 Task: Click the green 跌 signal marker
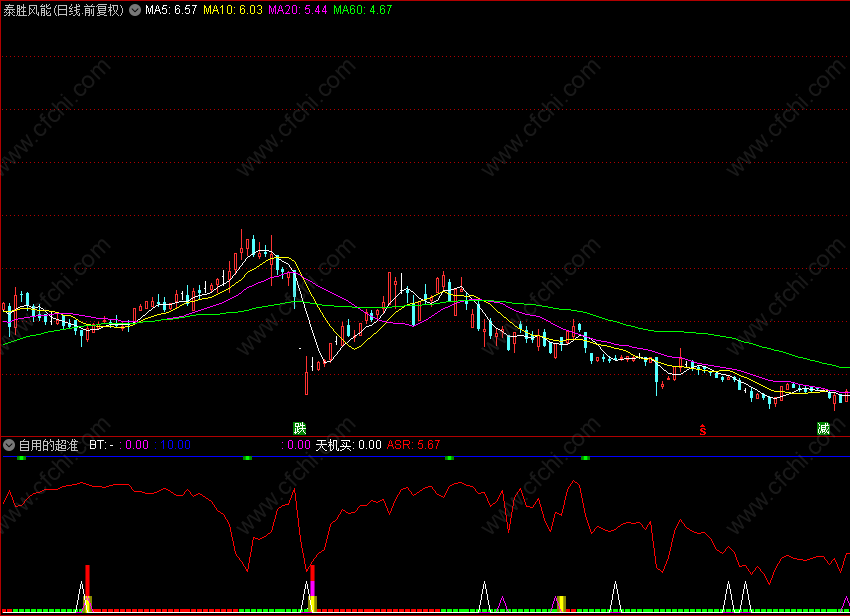coord(300,428)
